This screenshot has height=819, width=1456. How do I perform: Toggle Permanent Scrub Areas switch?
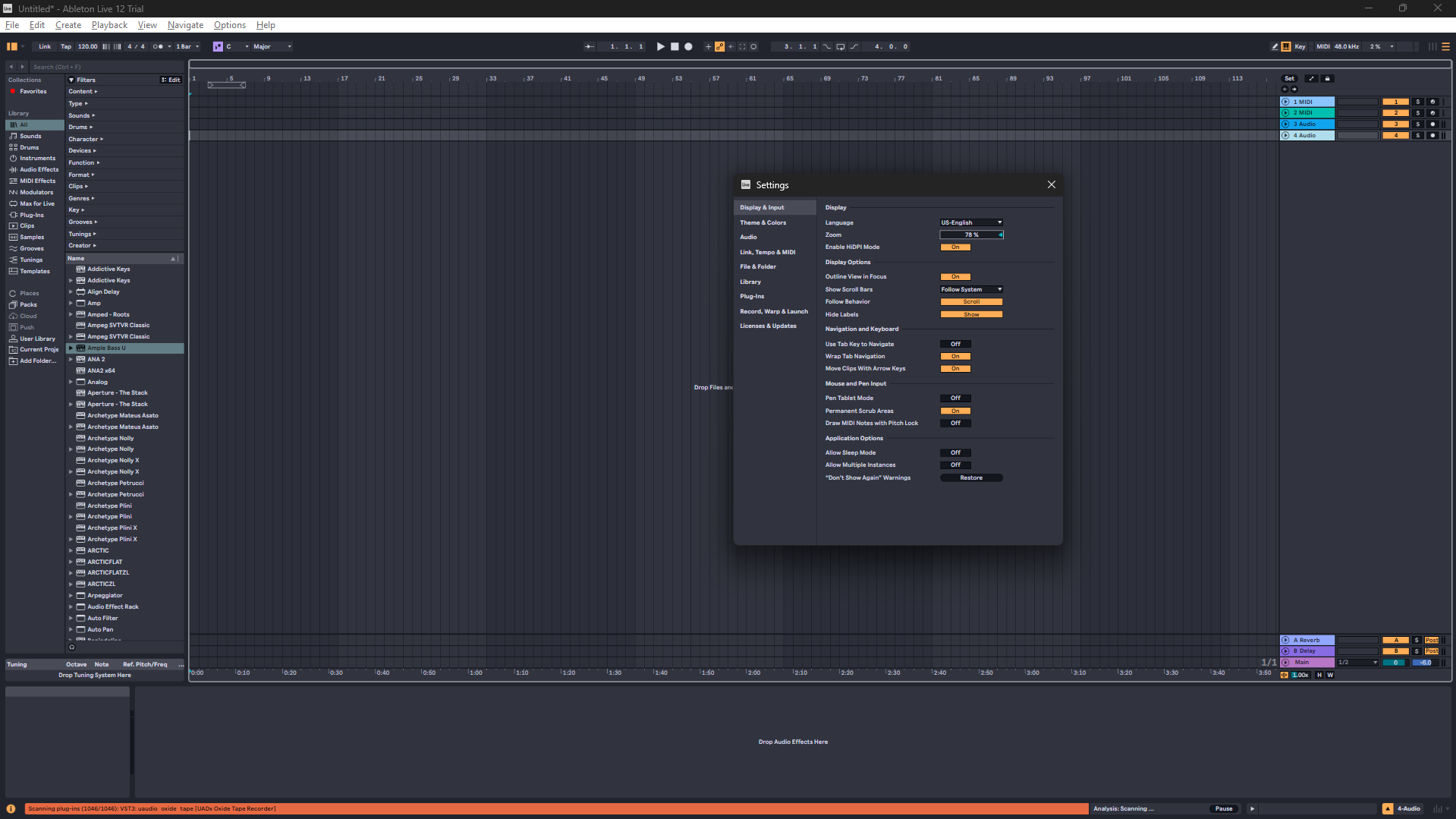955,411
